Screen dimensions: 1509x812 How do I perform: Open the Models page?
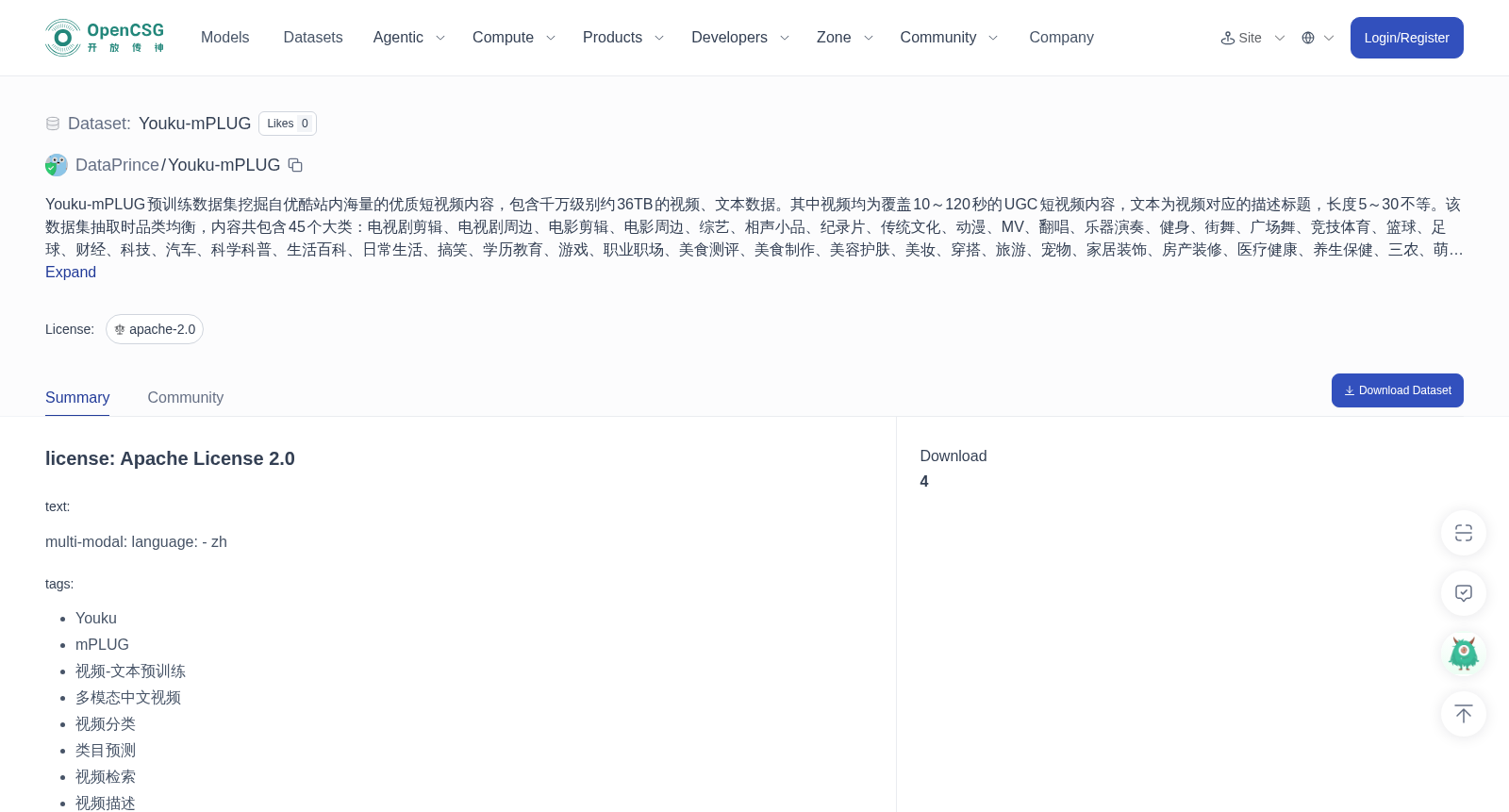pyautogui.click(x=224, y=38)
